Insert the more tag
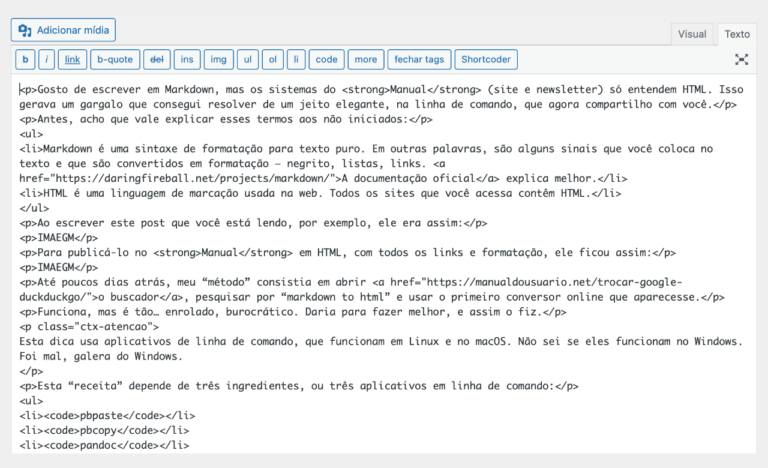 point(366,59)
